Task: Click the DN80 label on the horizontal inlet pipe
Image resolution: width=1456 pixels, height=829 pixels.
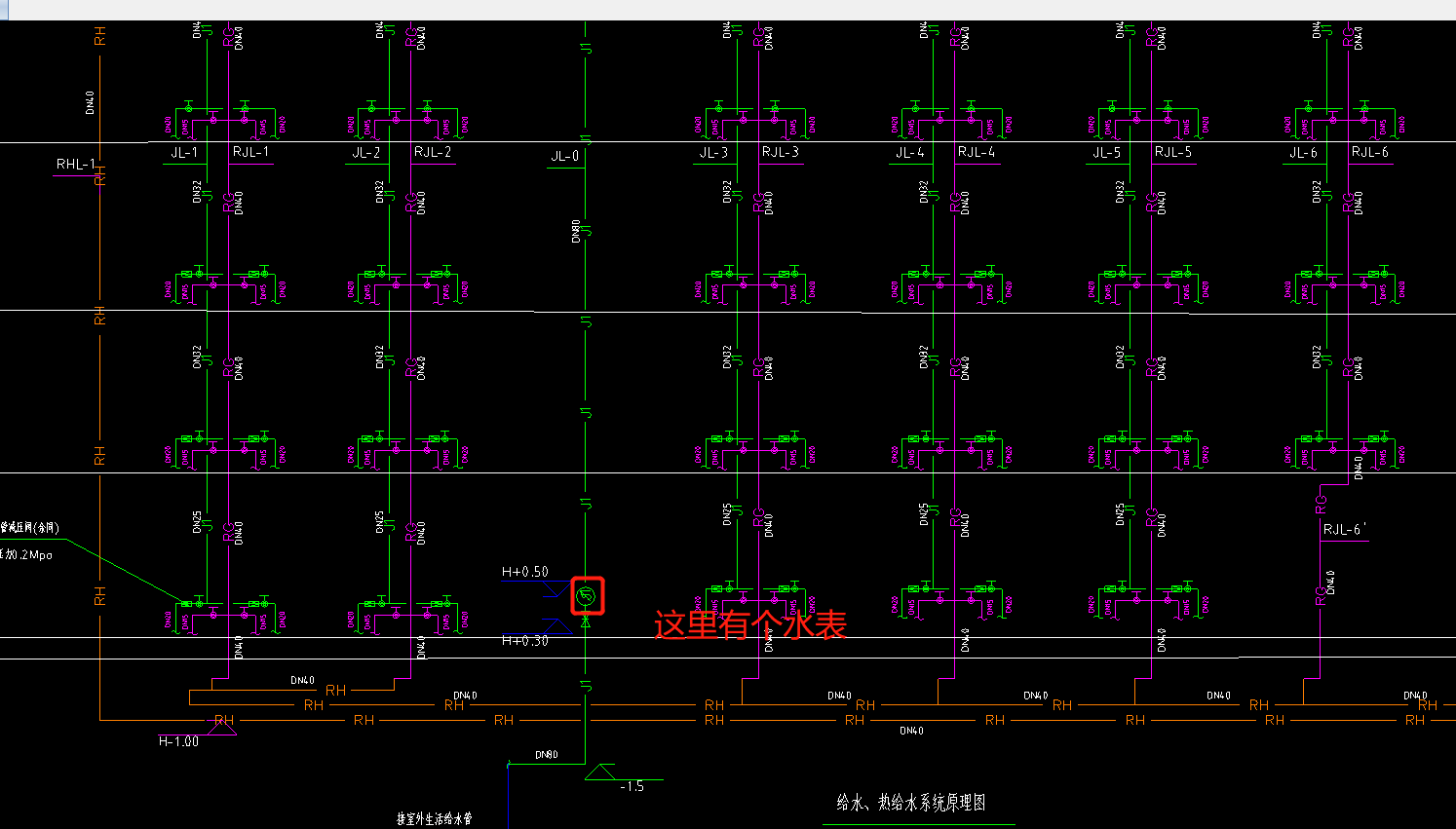Action: 547,755
